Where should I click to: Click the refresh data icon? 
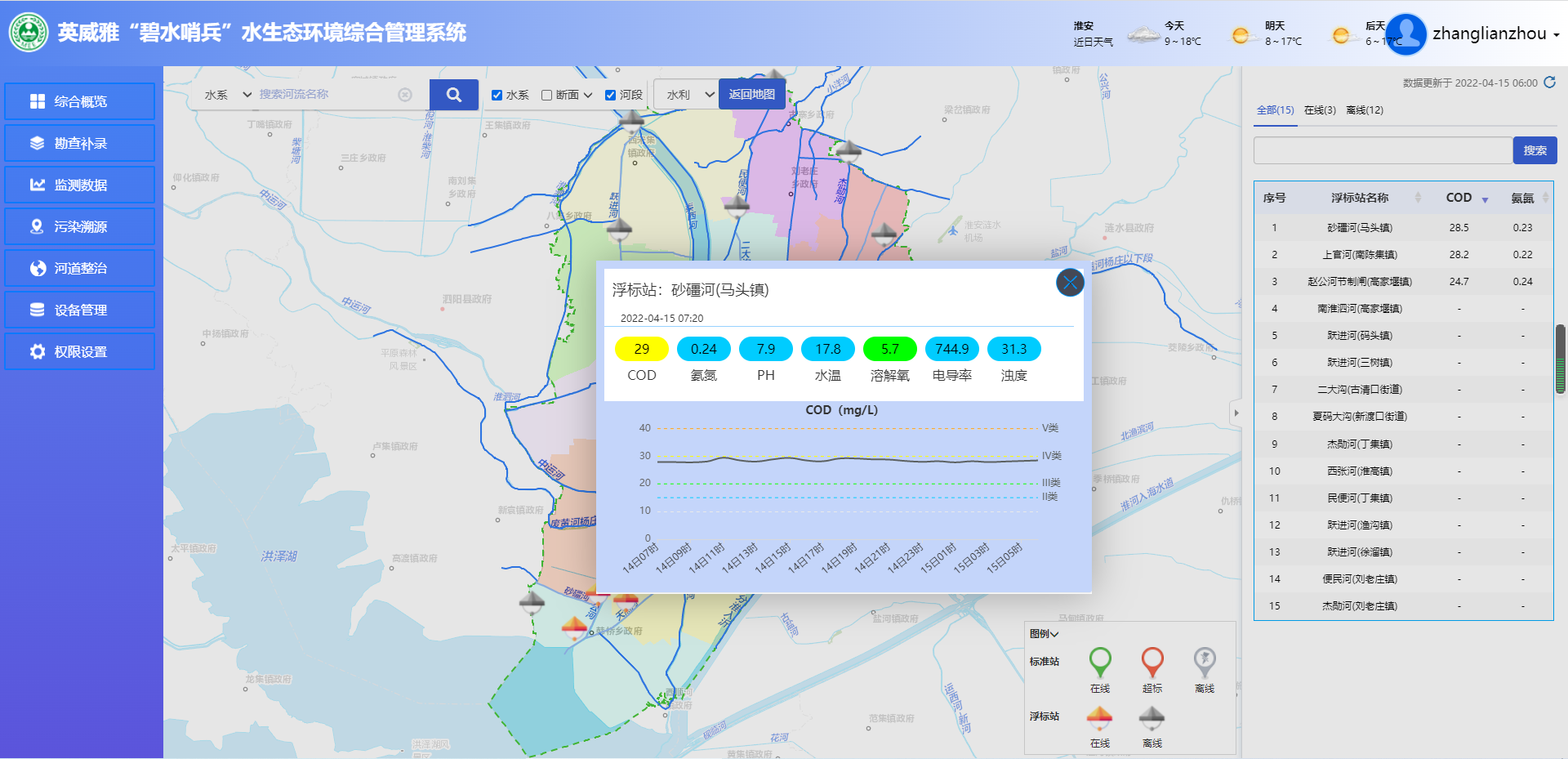(1549, 83)
